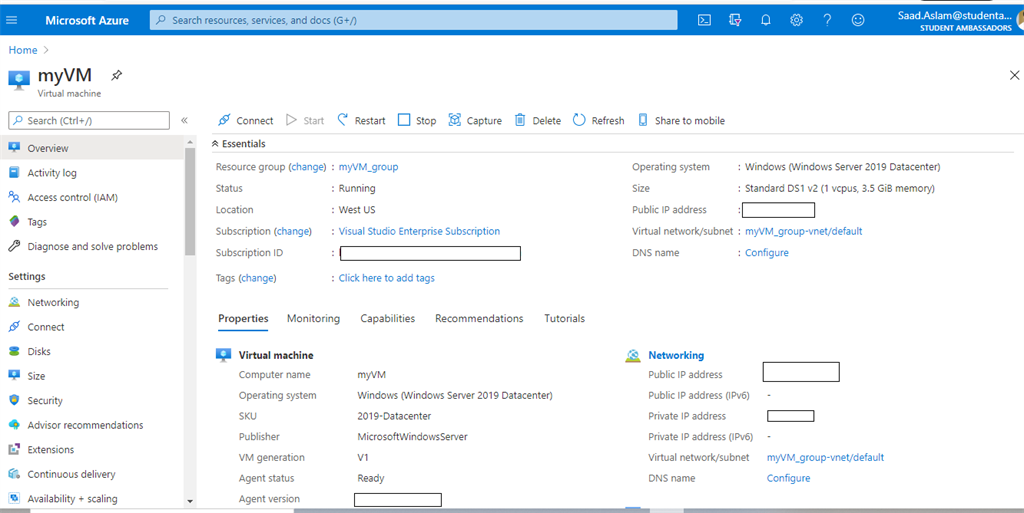This screenshot has width=1024, height=513.
Task: Open myVM_group-vnet/default link in Essentials
Action: pos(803,231)
